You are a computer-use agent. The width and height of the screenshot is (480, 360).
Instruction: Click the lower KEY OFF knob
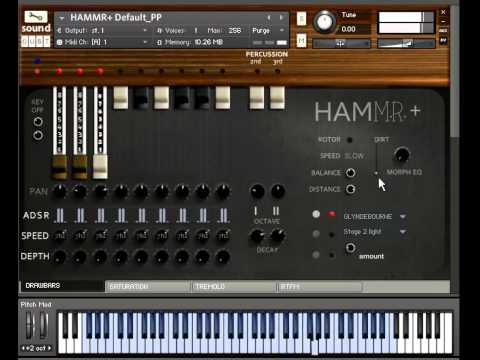pos(38,135)
